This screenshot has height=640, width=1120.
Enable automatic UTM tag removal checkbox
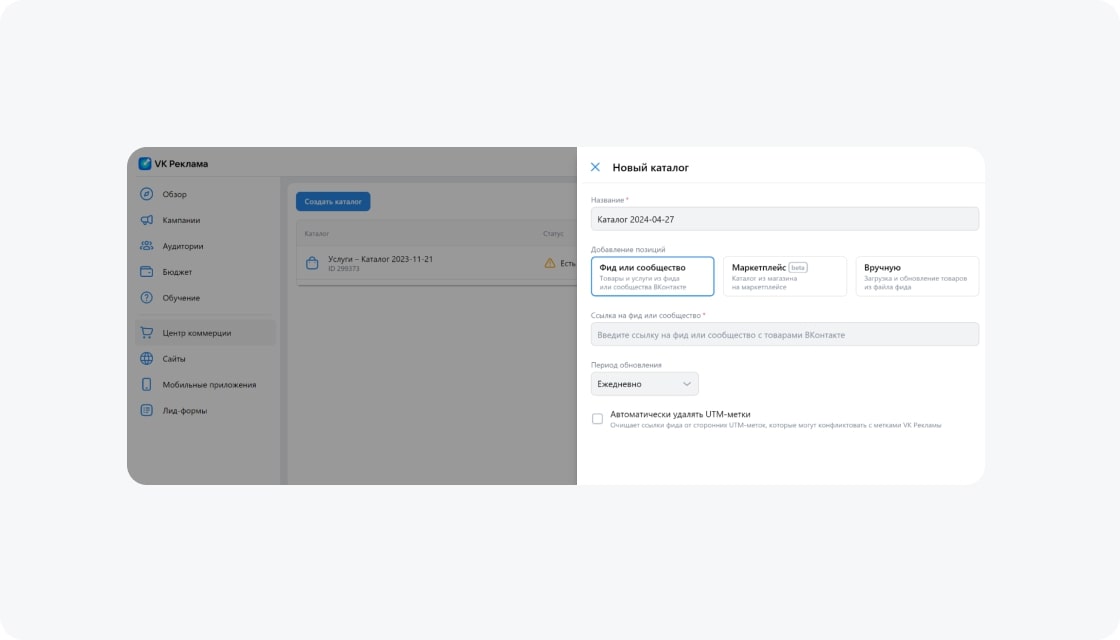point(597,419)
